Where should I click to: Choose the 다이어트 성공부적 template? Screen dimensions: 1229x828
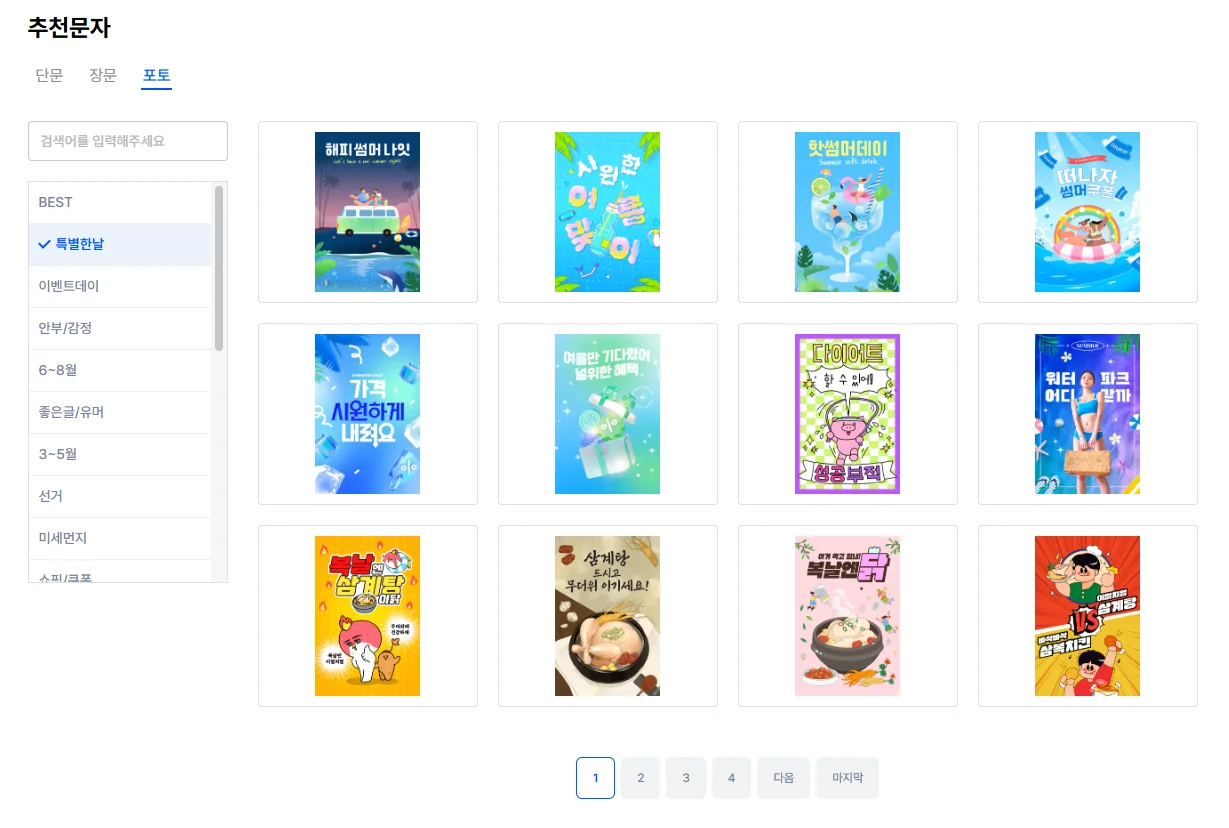click(847, 414)
